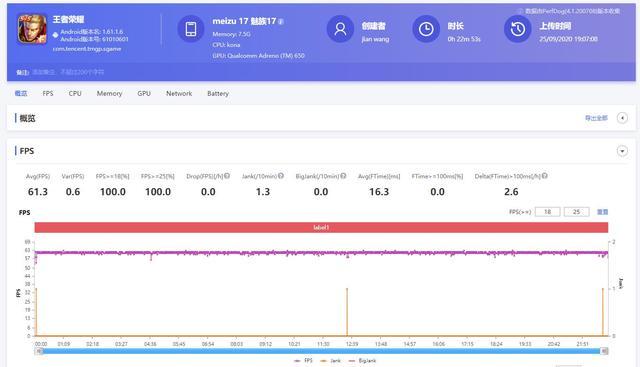This screenshot has width=640, height=367.
Task: Click help icon next to Jank(/10min)
Action: click(x=281, y=176)
